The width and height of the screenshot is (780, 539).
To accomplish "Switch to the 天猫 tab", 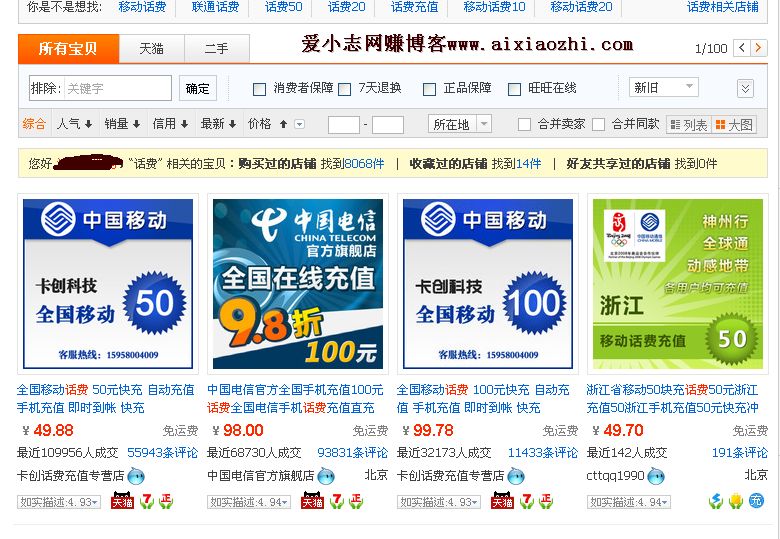I will click(152, 49).
